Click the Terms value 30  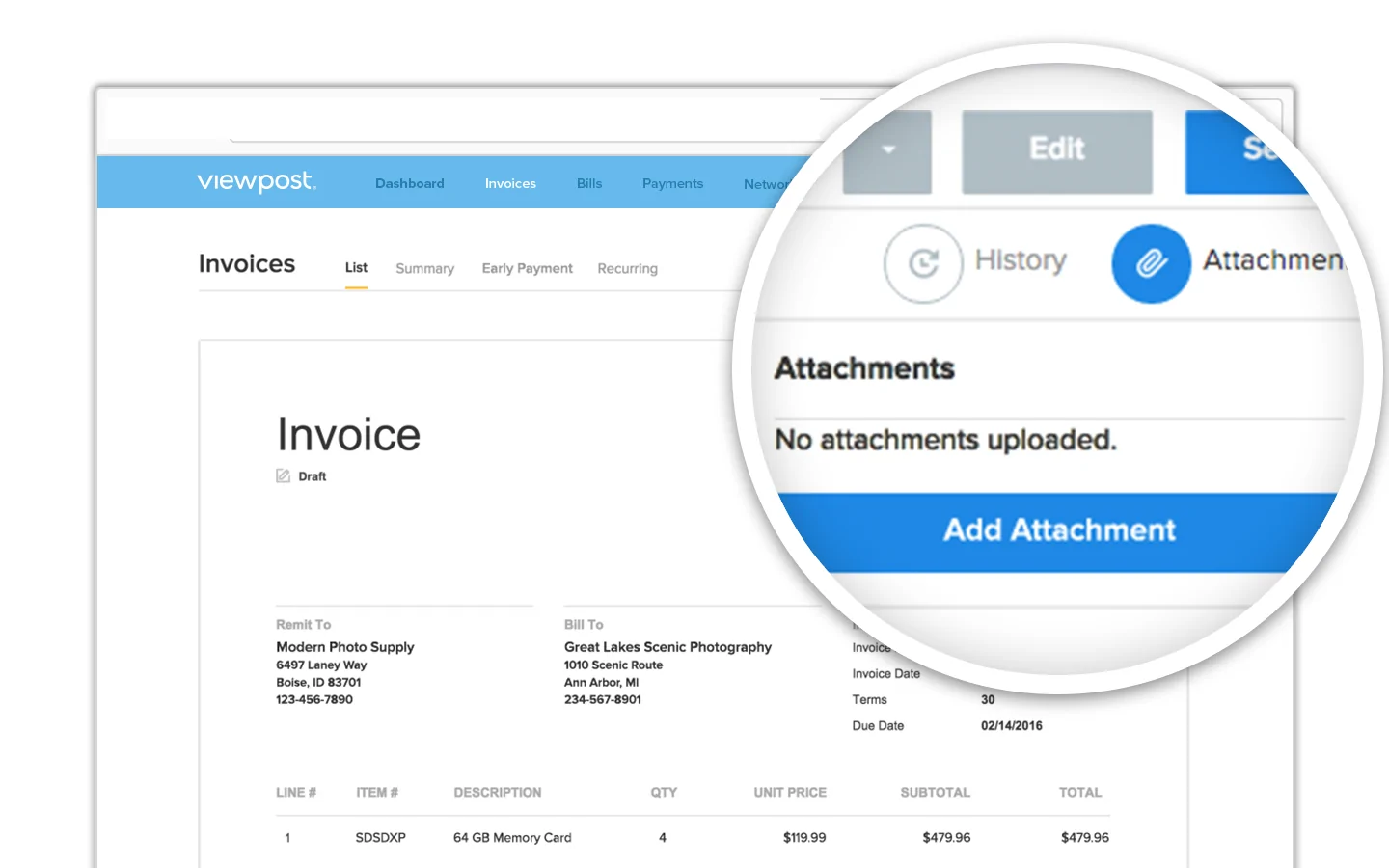[988, 700]
